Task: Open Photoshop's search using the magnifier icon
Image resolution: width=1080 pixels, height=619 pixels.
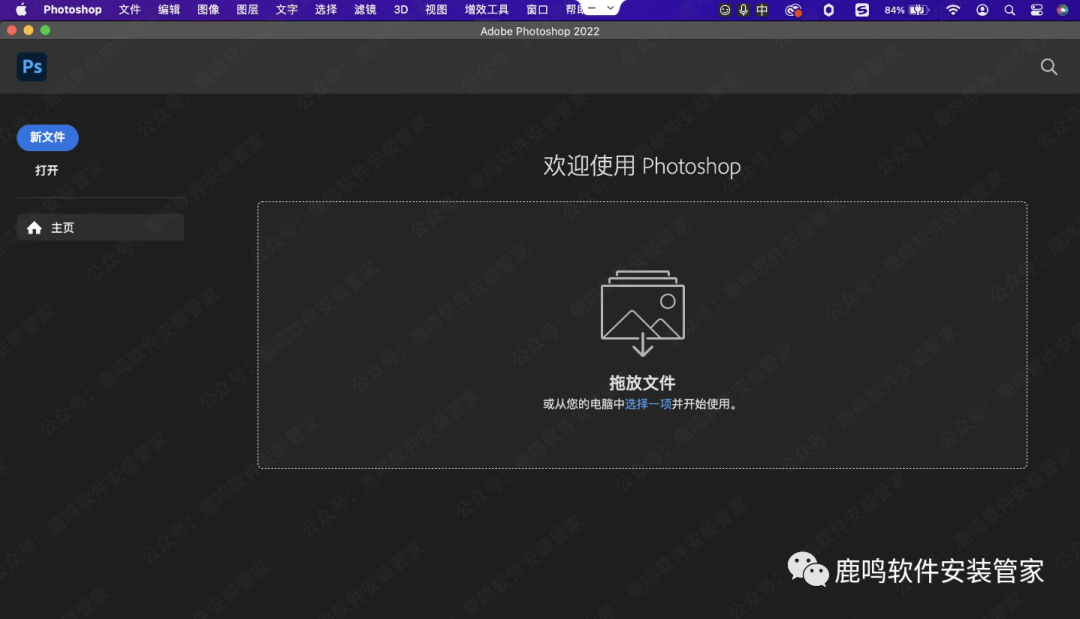Action: (1048, 66)
